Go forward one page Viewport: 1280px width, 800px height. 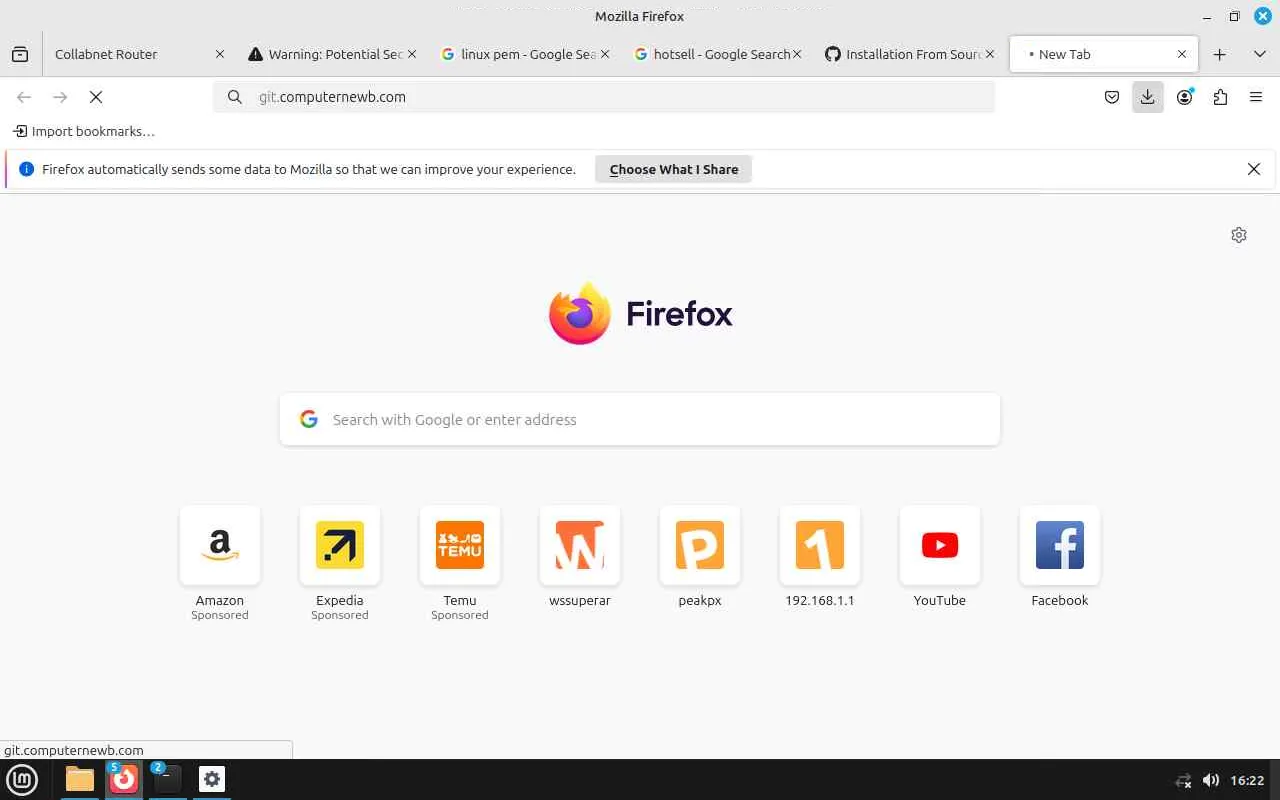[x=60, y=97]
